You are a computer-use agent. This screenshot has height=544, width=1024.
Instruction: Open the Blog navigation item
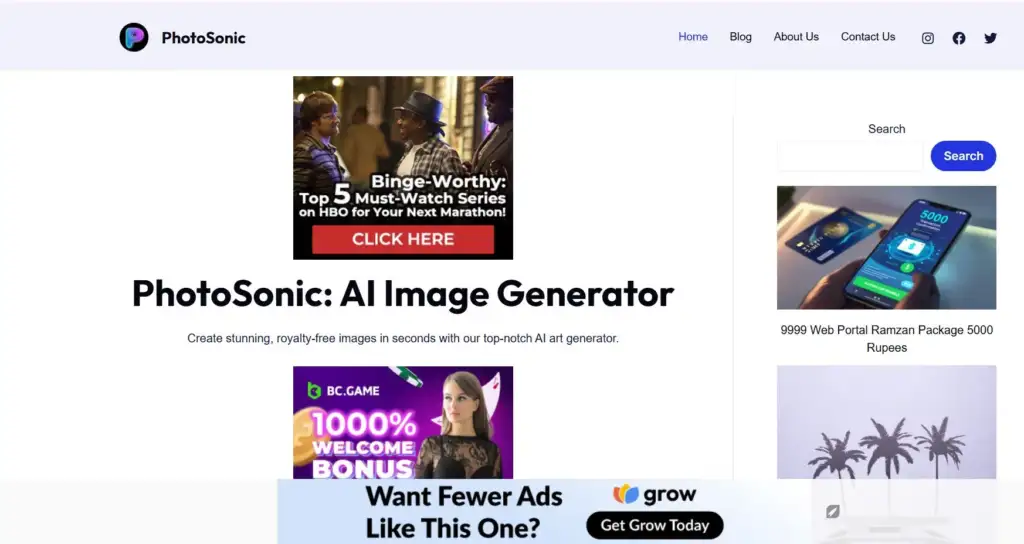(x=741, y=37)
